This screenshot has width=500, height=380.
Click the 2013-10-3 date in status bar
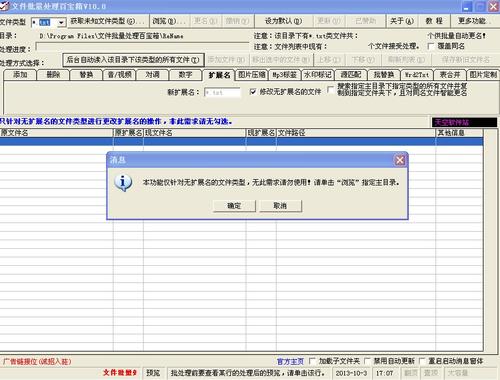[351, 373]
